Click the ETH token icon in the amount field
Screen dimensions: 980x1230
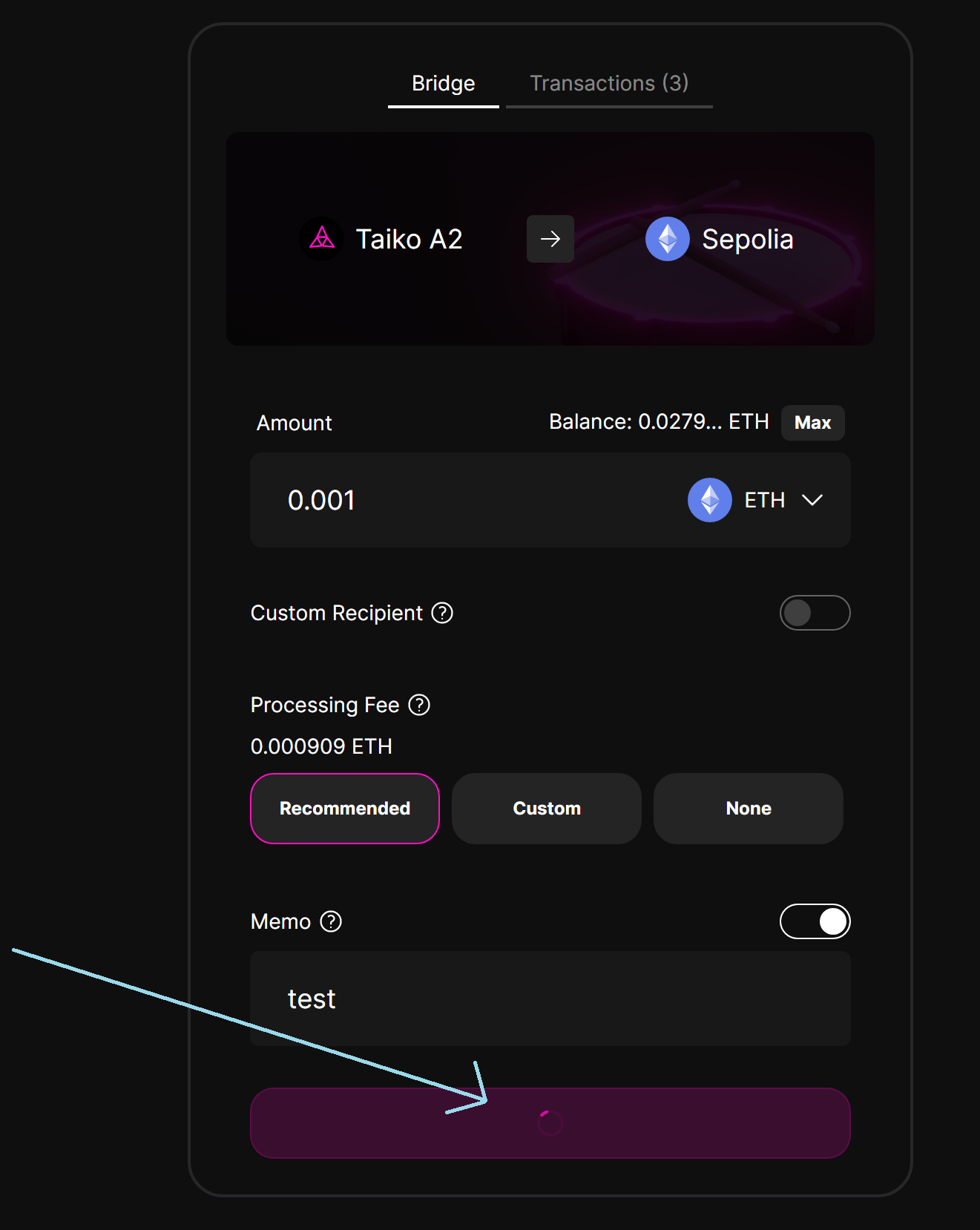click(x=709, y=500)
